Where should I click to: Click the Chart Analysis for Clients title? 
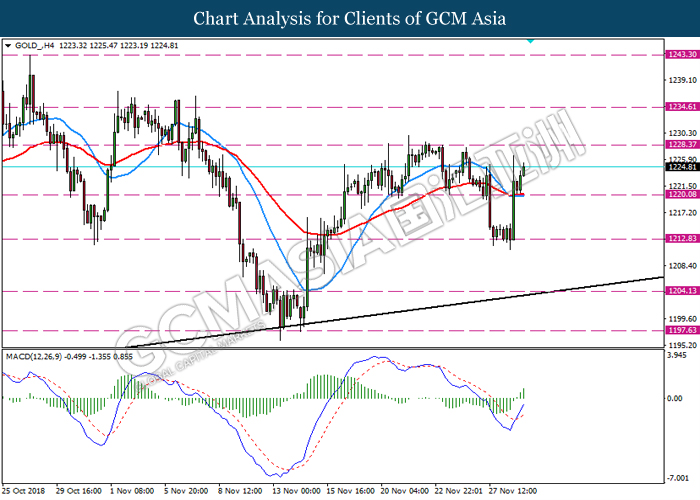[x=350, y=19]
